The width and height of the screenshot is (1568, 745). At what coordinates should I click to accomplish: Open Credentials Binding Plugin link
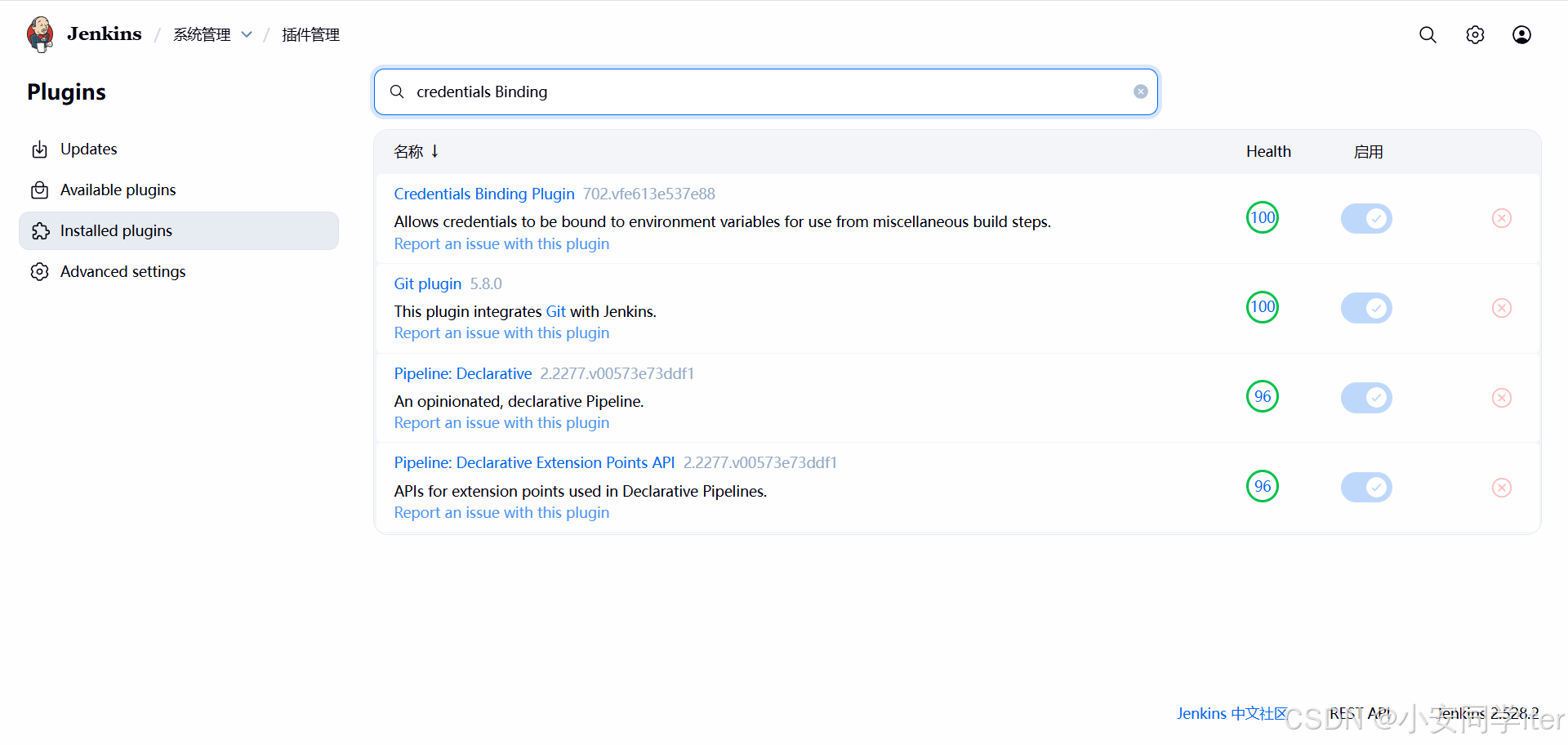click(484, 194)
